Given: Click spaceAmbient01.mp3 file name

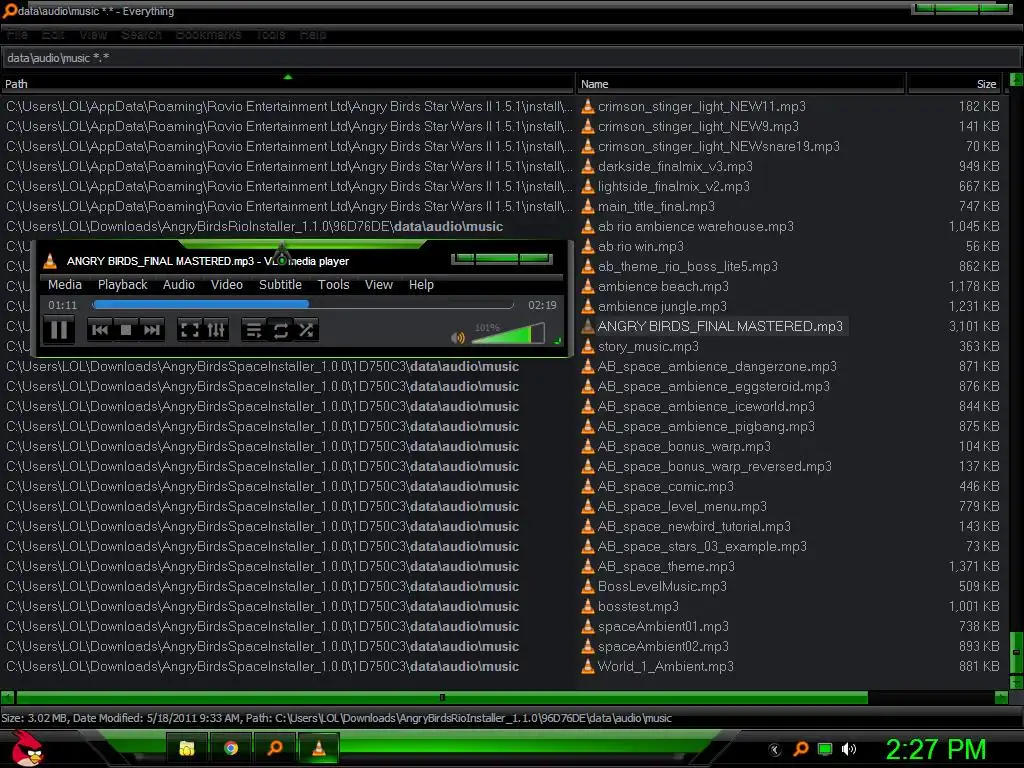Looking at the screenshot, I should (663, 626).
